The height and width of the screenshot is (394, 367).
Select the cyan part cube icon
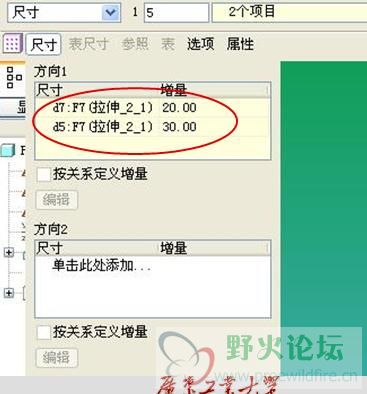8,150
